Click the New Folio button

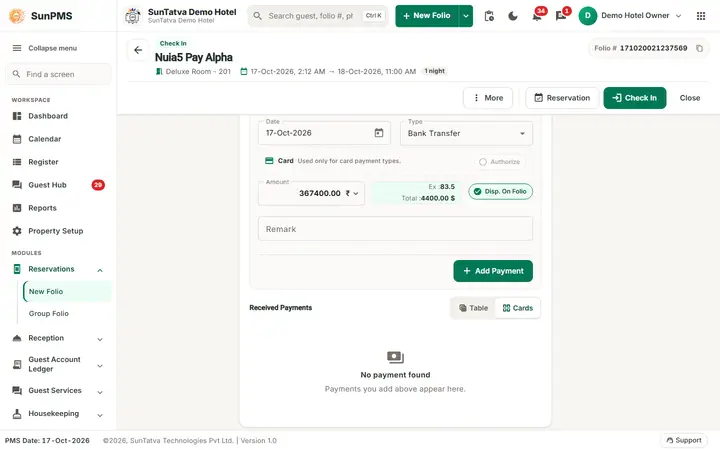click(427, 16)
